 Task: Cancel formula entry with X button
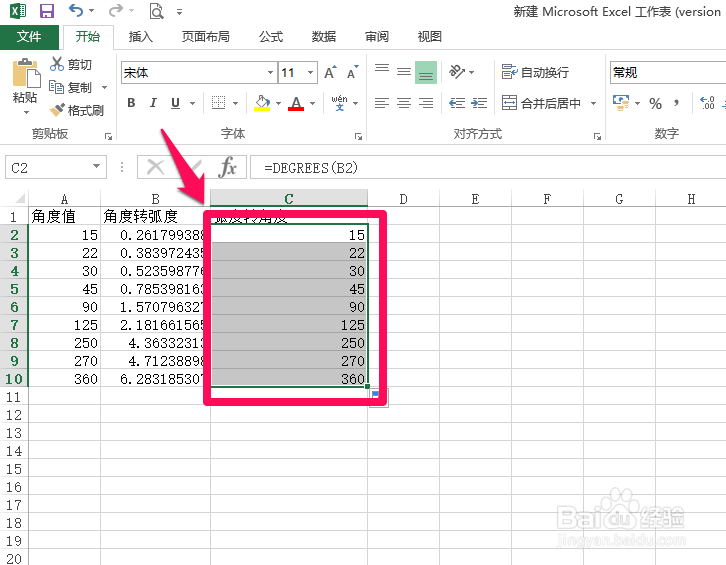point(155,167)
